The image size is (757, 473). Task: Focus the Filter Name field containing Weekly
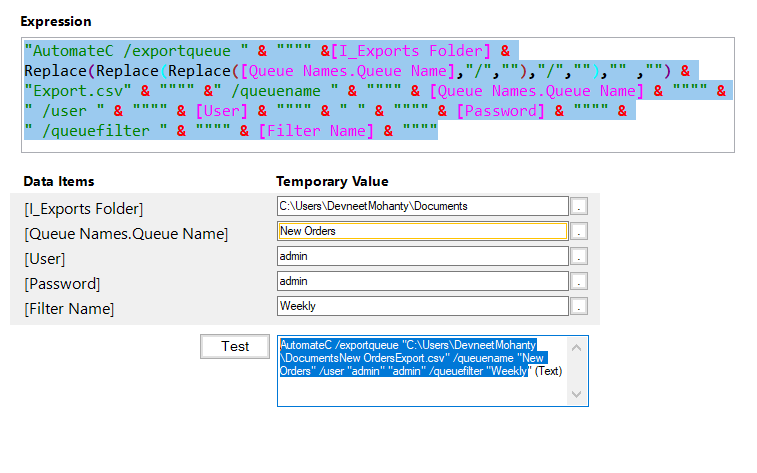(422, 306)
